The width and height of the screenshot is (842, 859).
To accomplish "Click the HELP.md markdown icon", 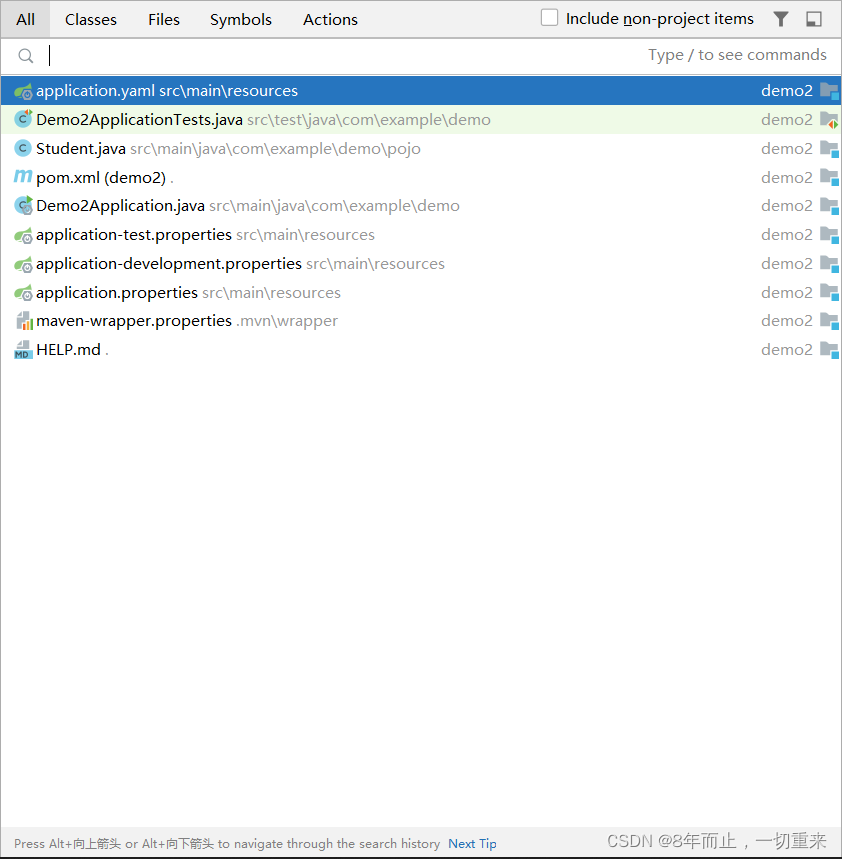I will pos(23,350).
